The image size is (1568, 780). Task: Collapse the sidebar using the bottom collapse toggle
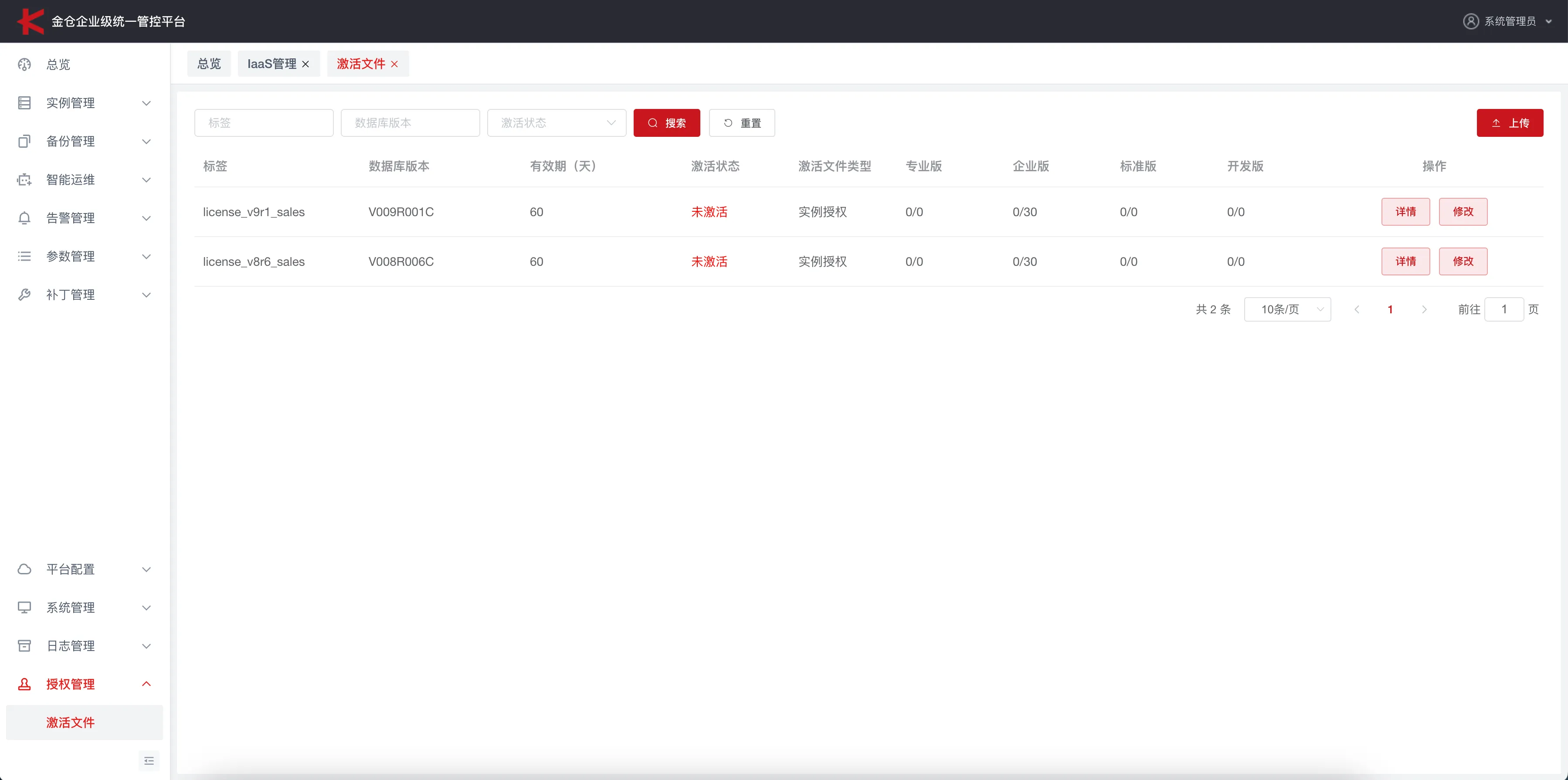click(149, 760)
